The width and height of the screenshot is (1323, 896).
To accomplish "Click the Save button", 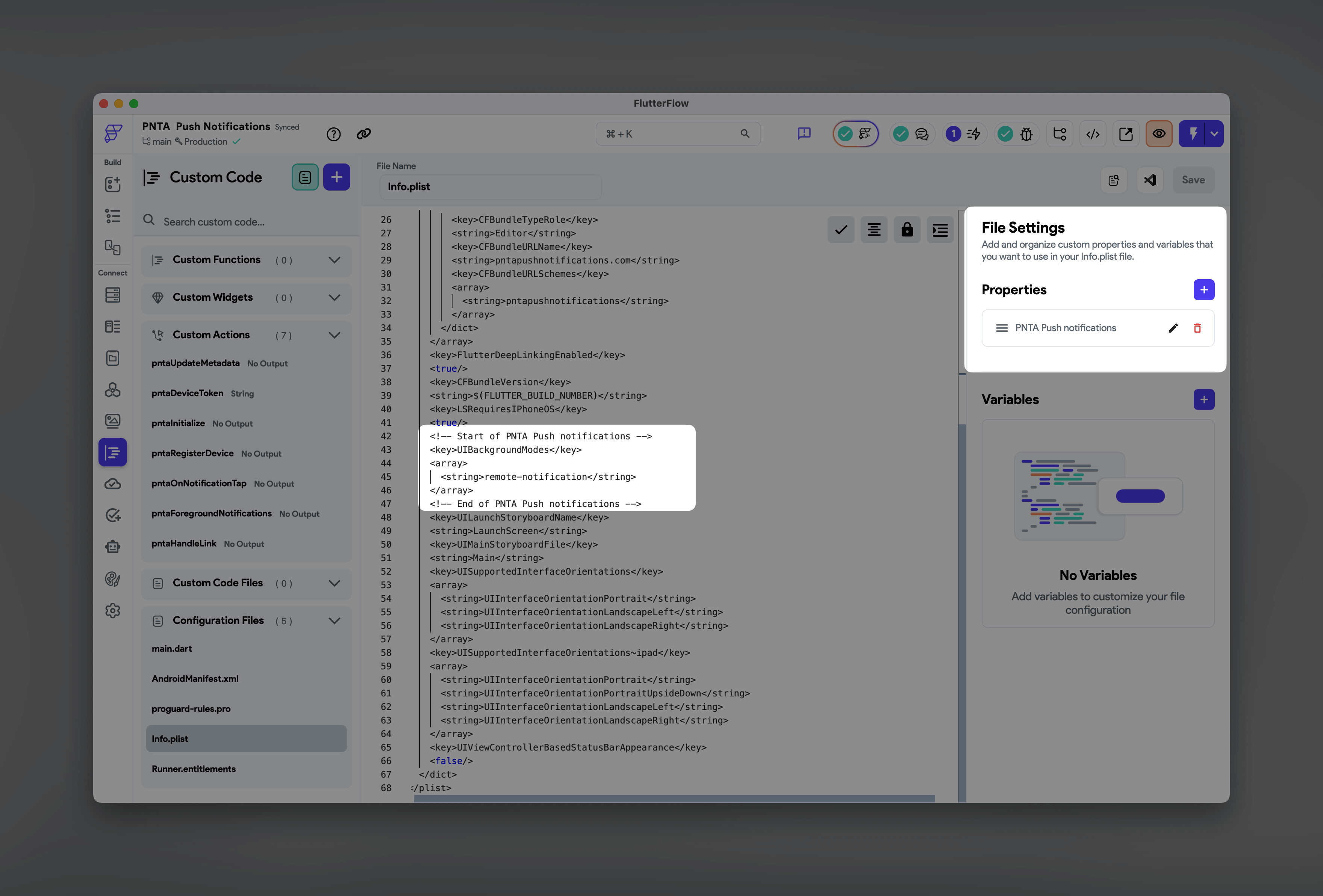I will click(x=1193, y=180).
